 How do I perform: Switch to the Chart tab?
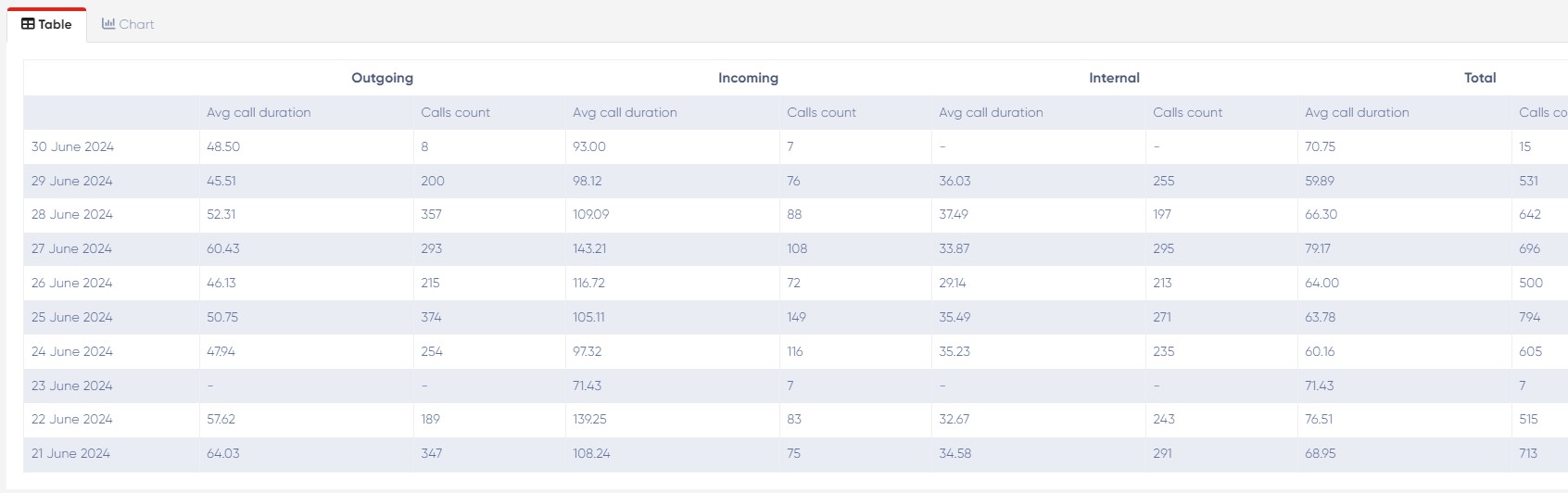[135, 24]
